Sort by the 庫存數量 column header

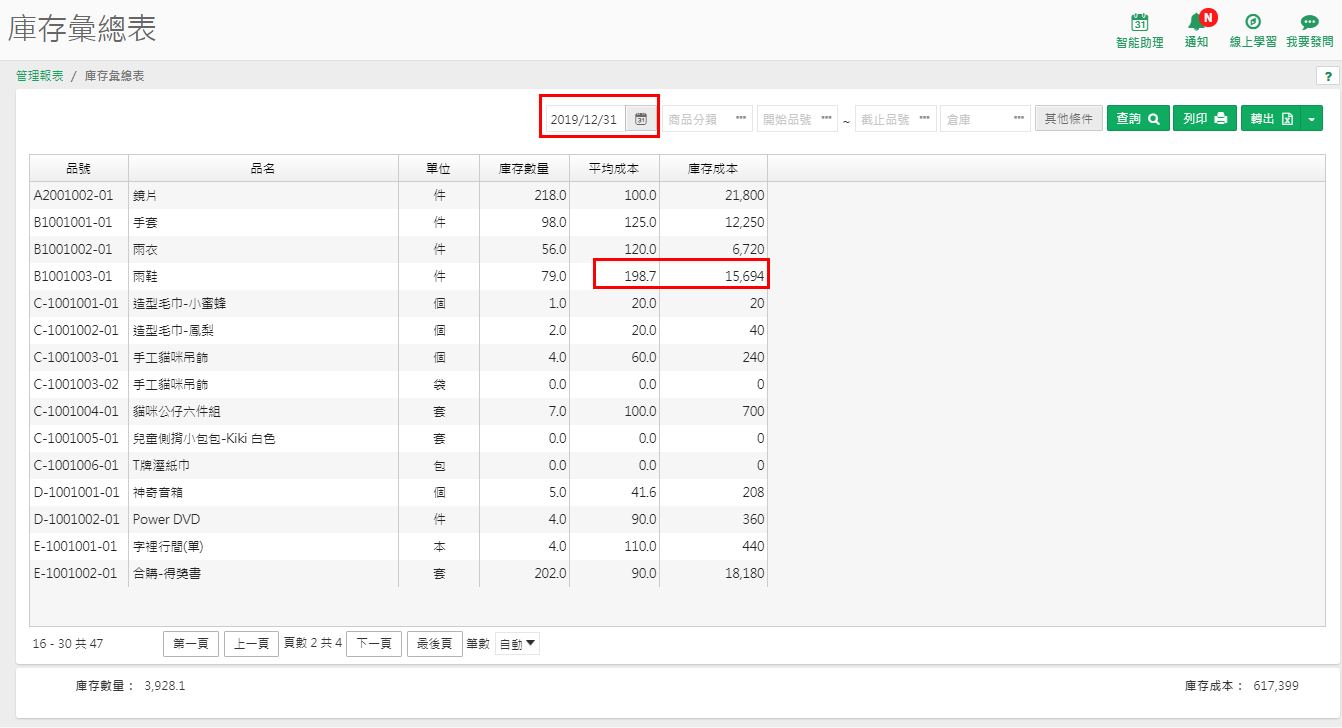(x=524, y=168)
